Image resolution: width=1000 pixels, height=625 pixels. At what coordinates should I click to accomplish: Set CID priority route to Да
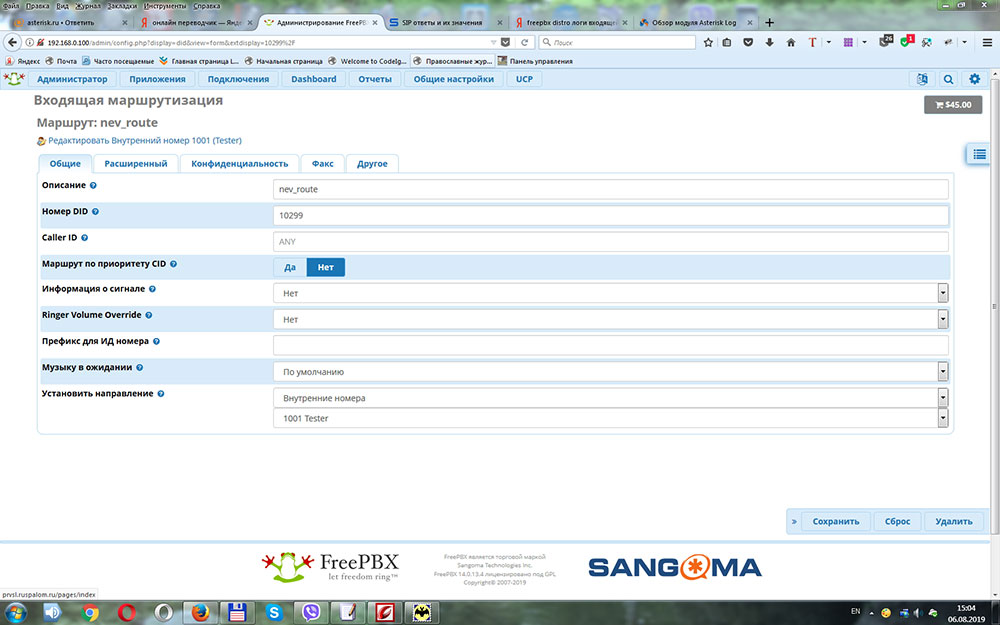[290, 267]
